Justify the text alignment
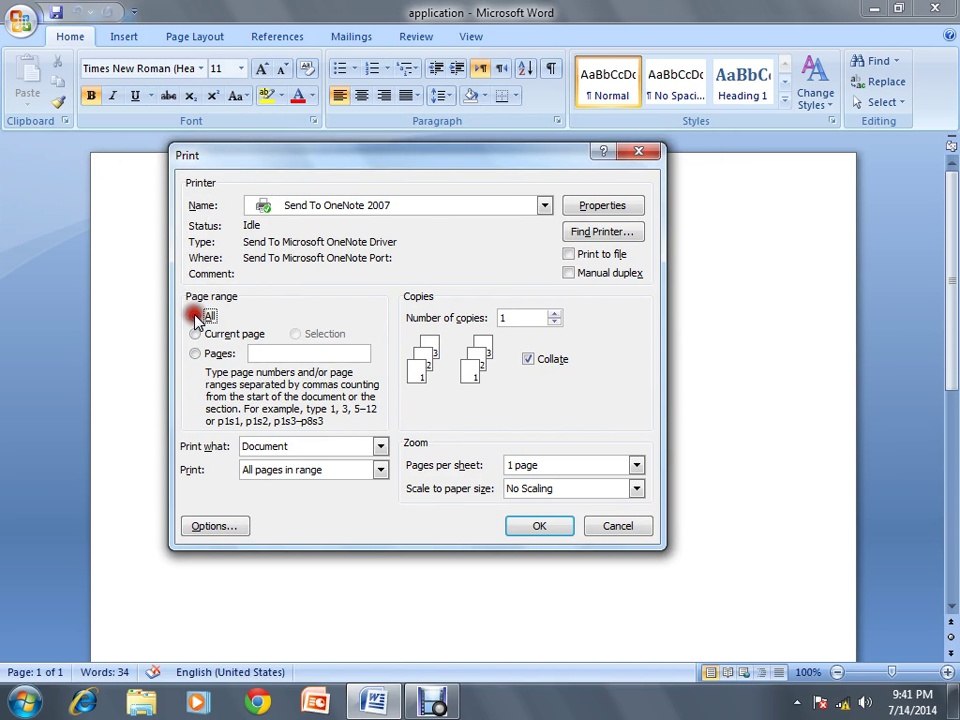Screen dimensions: 960x720 pos(405,96)
